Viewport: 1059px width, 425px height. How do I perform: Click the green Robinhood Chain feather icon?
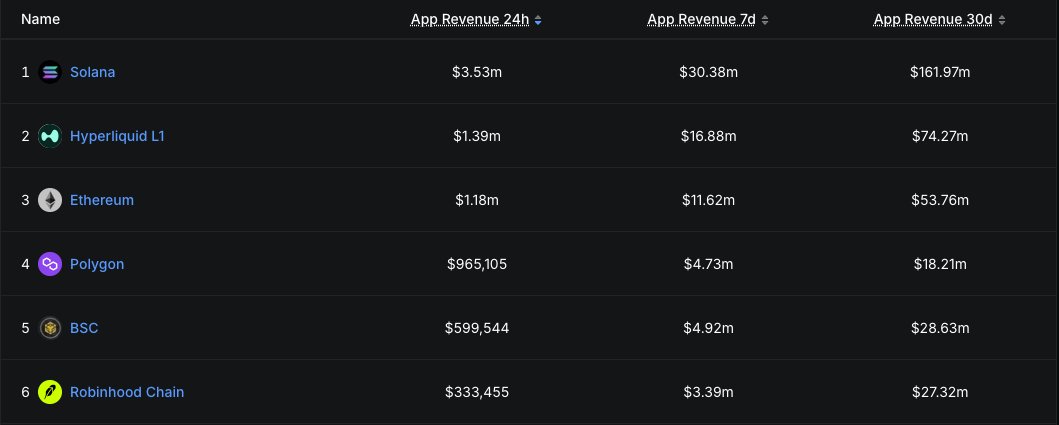point(50,392)
